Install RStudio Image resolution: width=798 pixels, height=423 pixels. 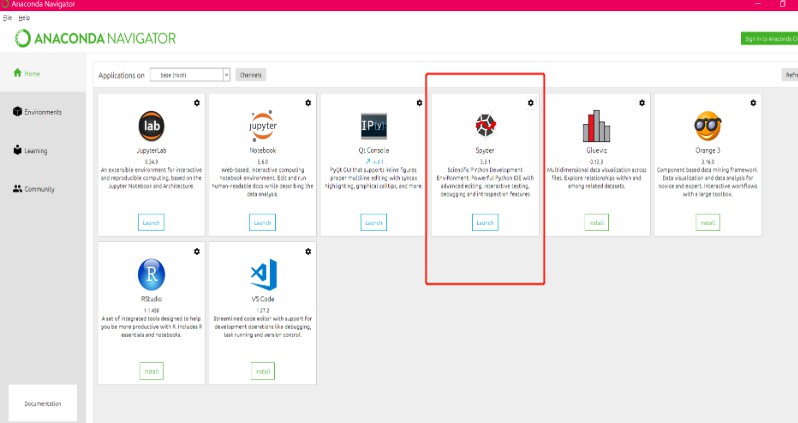pyautogui.click(x=152, y=371)
